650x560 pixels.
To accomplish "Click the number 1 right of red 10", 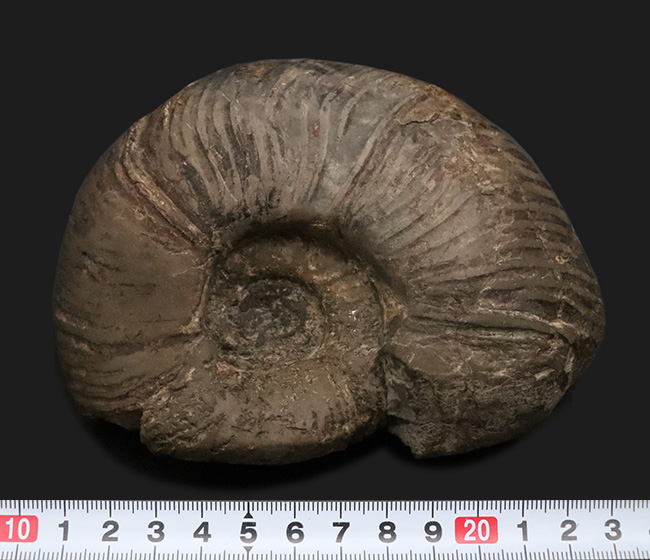I will 64,530.
